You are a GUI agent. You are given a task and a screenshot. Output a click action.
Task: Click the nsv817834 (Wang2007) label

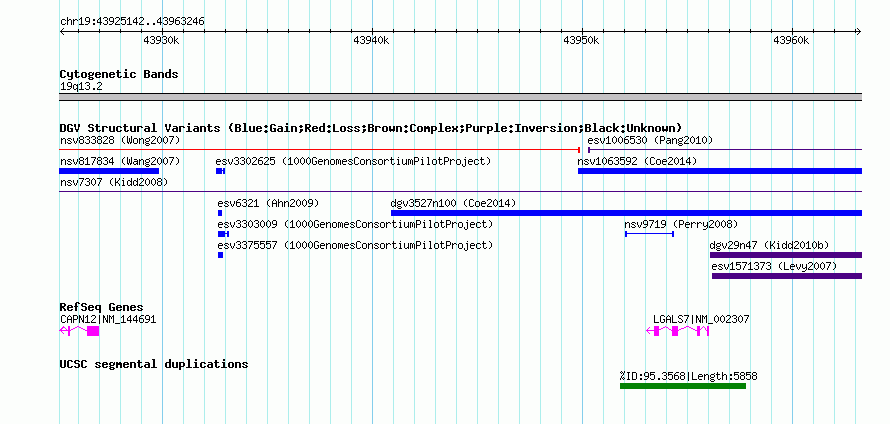tap(120, 161)
